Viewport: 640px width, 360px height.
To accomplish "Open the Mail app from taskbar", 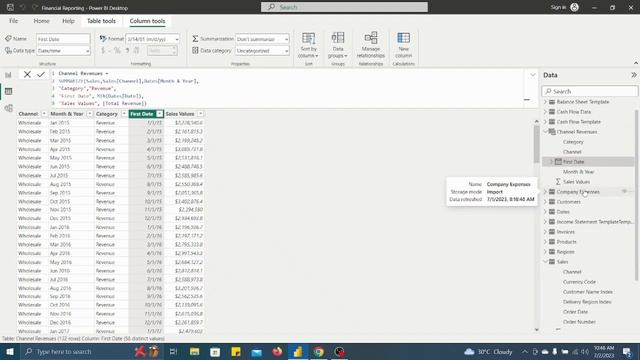I will pyautogui.click(x=256, y=351).
